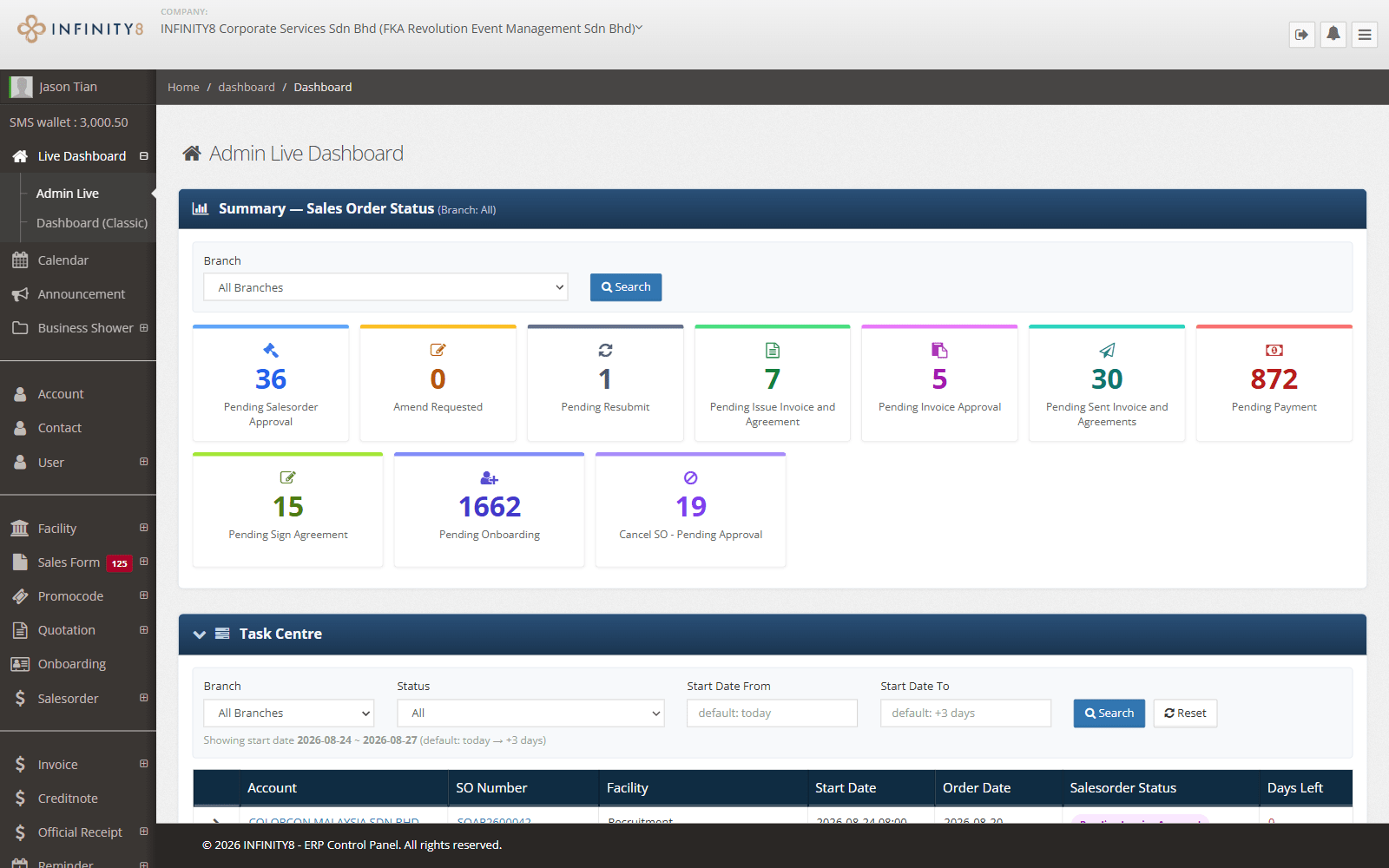
Task: Open the hamburger menu icon
Action: [x=1365, y=35]
